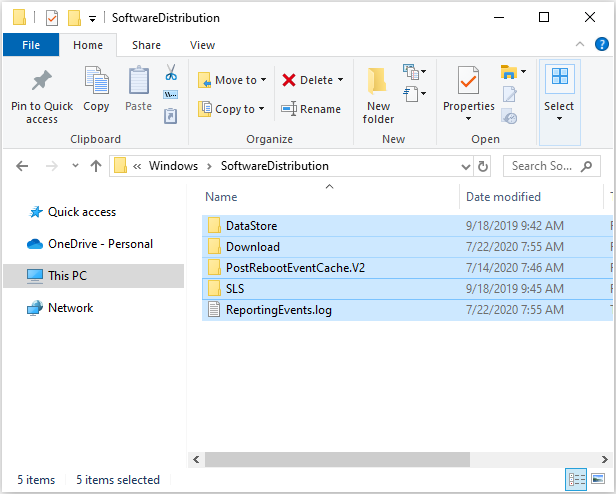
Task: Click the Copy icon in Clipboard group
Action: pos(97,81)
